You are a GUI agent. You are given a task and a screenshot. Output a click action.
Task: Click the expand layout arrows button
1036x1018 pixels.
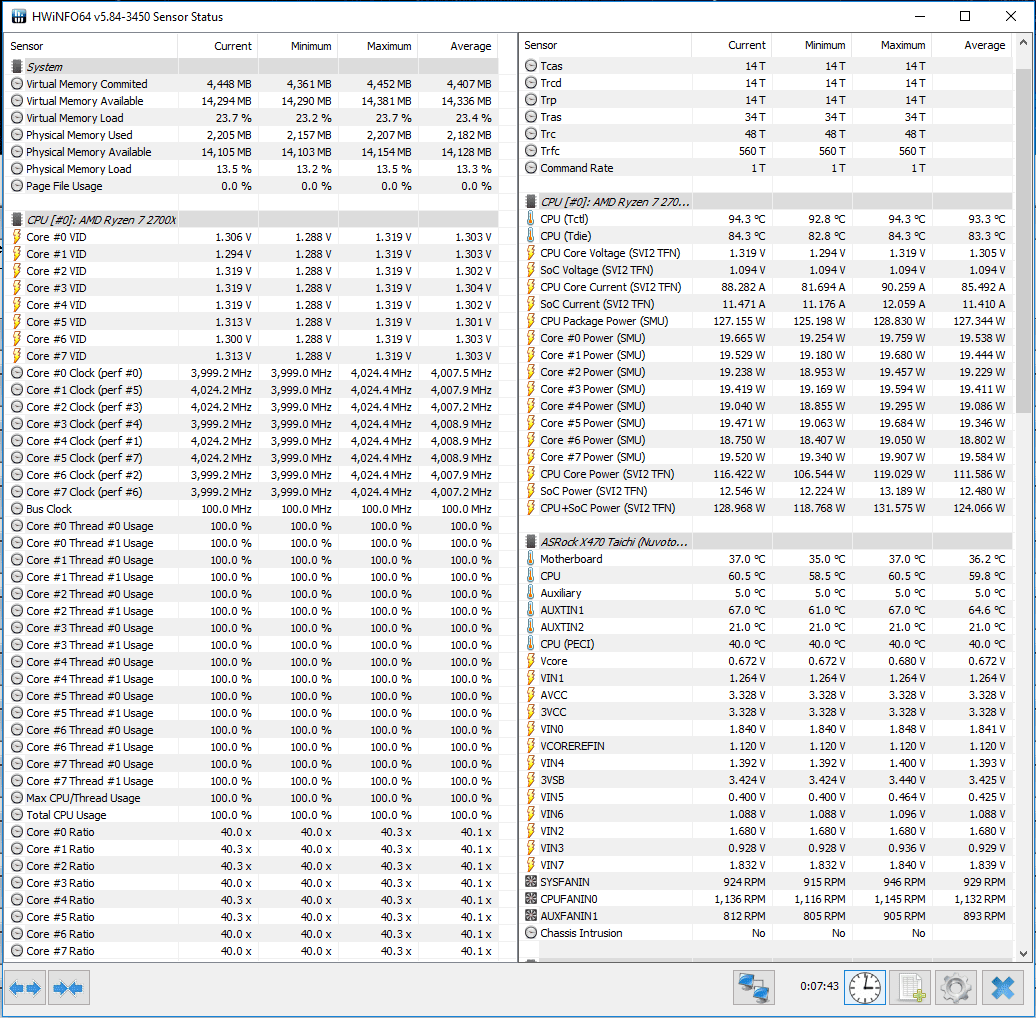coord(25,988)
